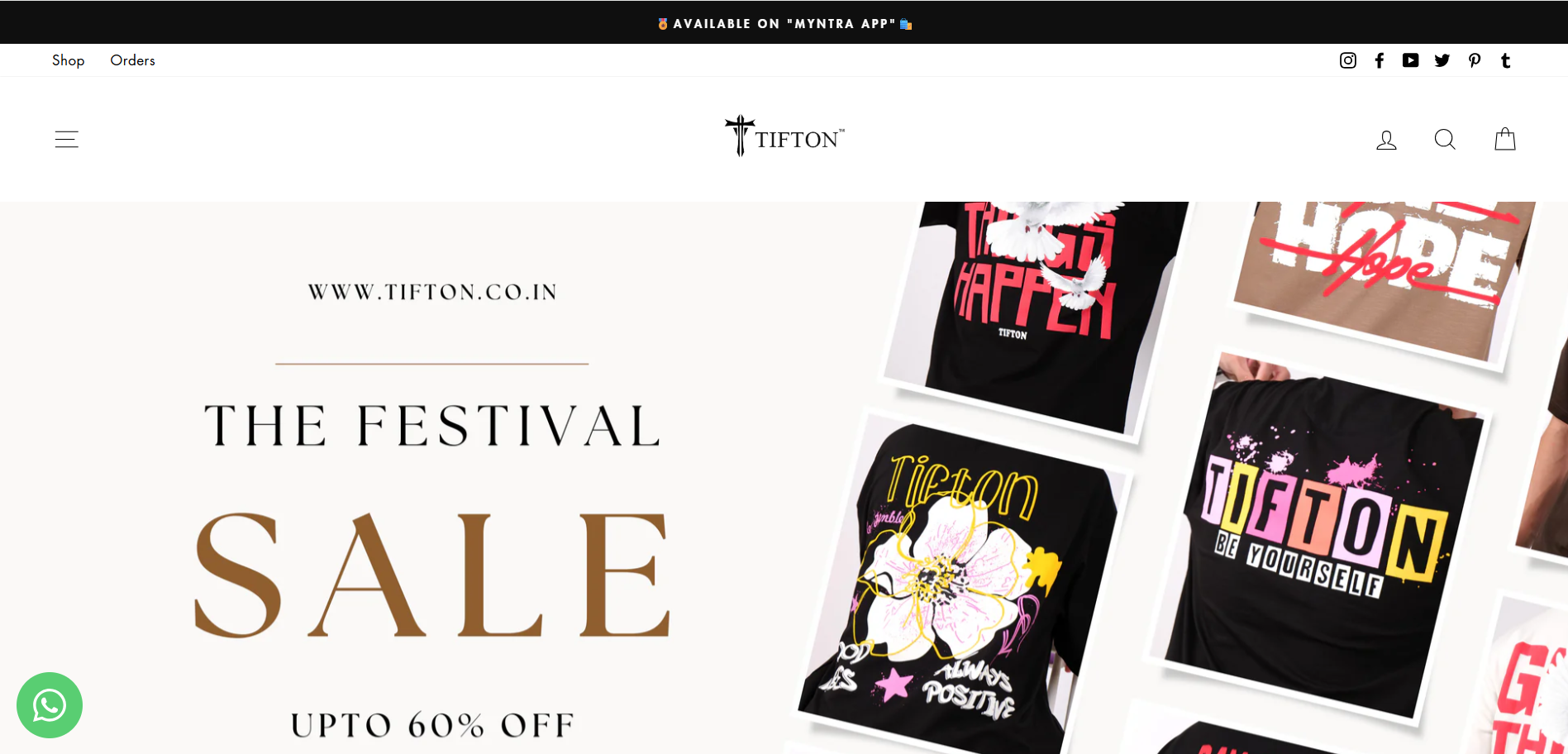Select the Tifton Be Yourself t-shirt image
Viewport: 1568px width, 754px height.
[1319, 537]
